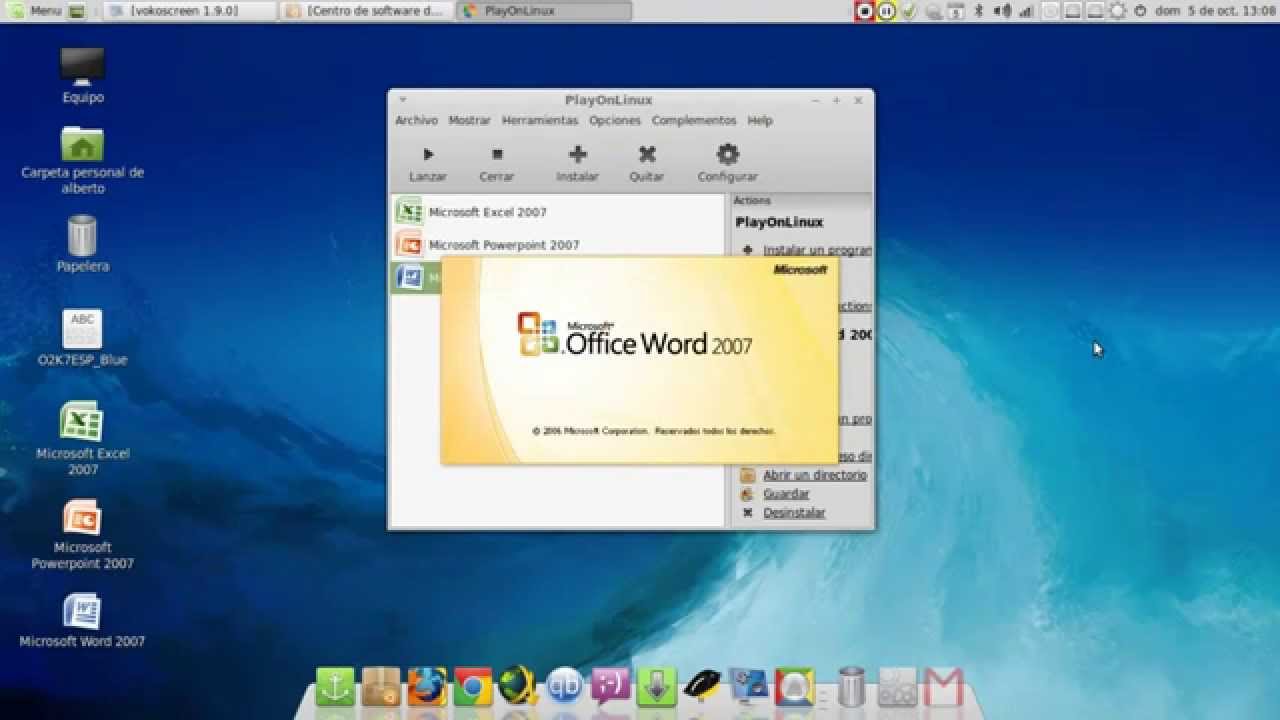Click the computer monitor dock icon
1280x720 pixels.
coord(748,686)
